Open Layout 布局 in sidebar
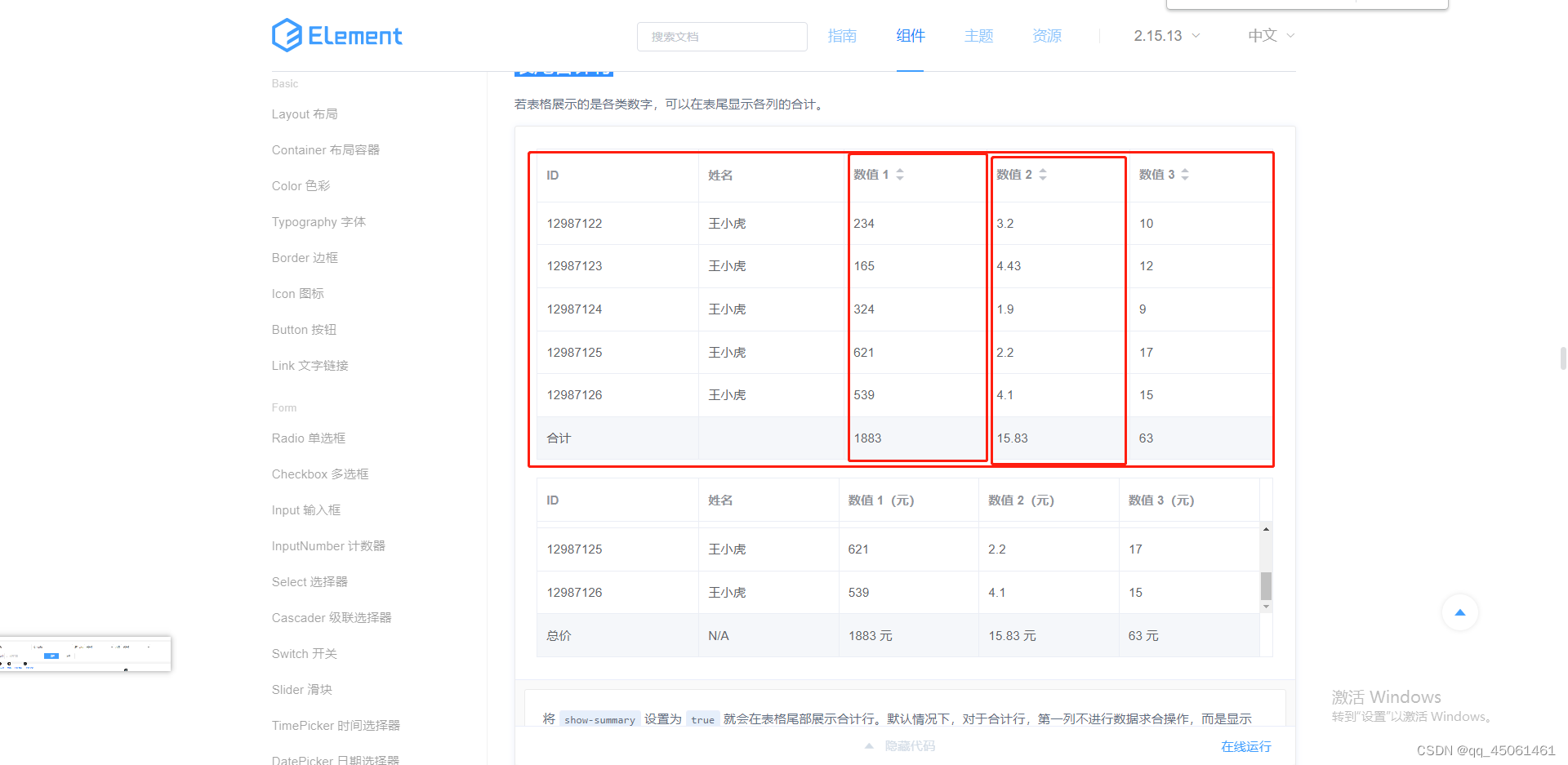This screenshot has width=1568, height=765. click(x=305, y=114)
